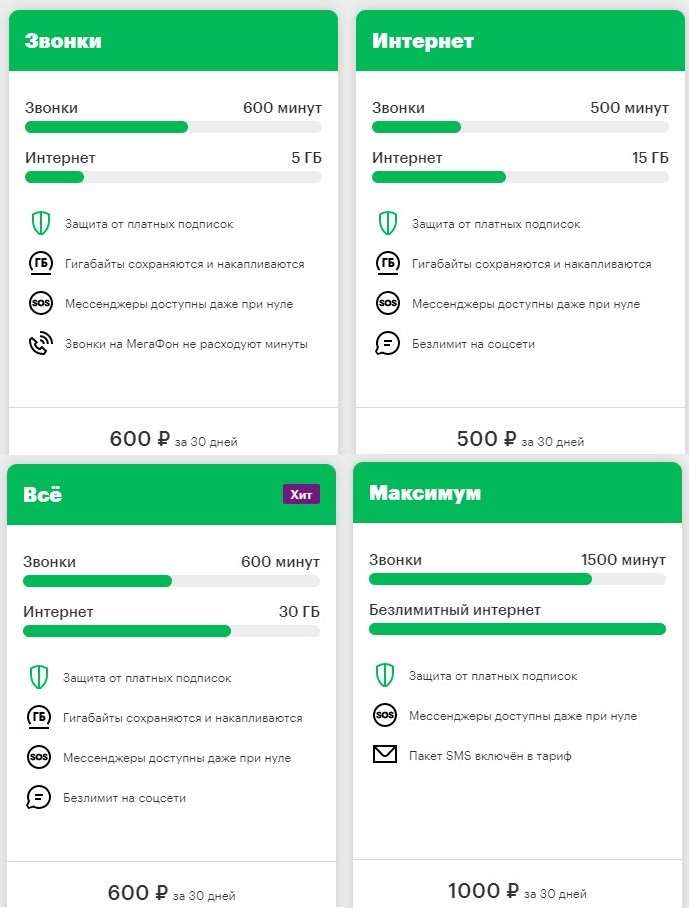The height and width of the screenshot is (908, 689).
Task: Click the ГБ icon in the Интернет card
Action: pyautogui.click(x=387, y=264)
